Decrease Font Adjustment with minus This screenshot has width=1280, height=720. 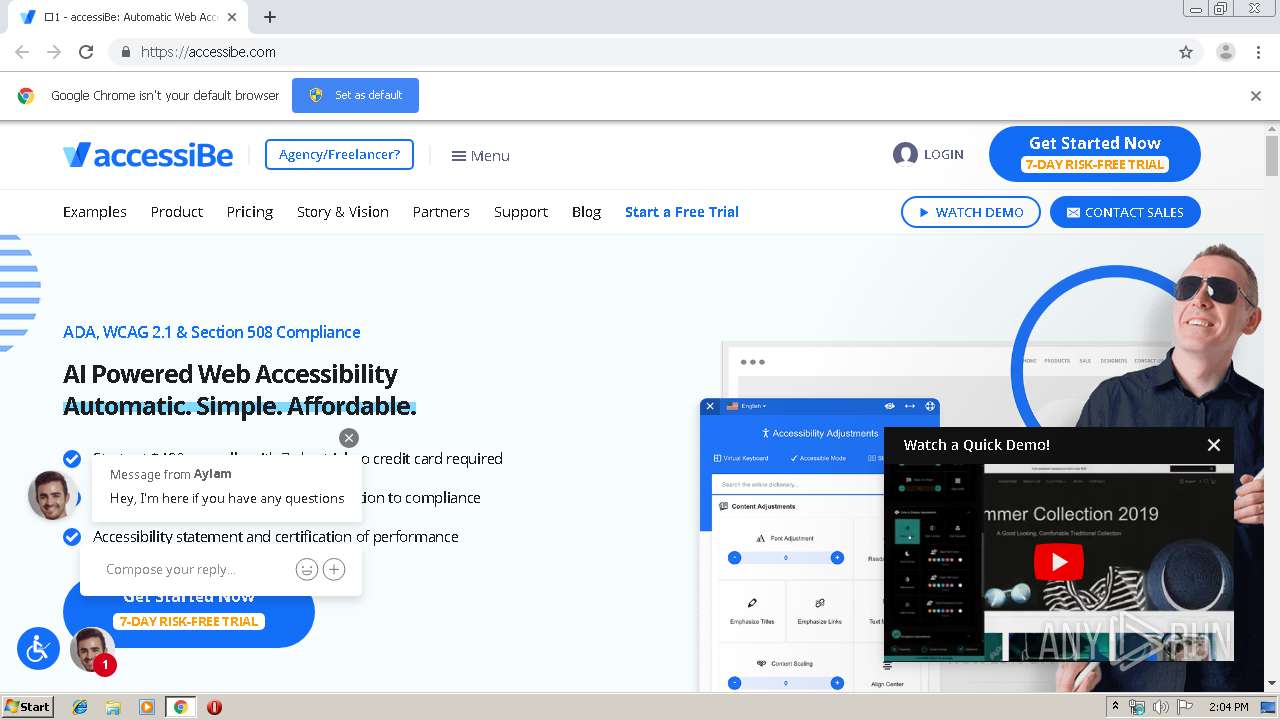(734, 557)
